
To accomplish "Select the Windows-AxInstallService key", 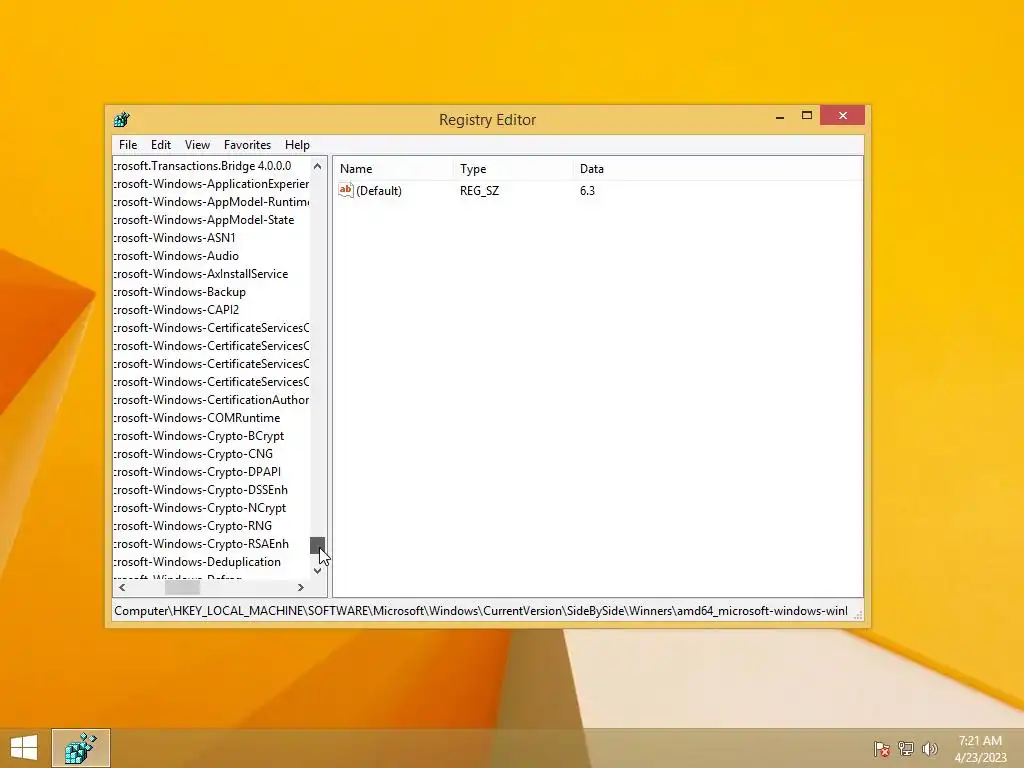I will point(200,274).
